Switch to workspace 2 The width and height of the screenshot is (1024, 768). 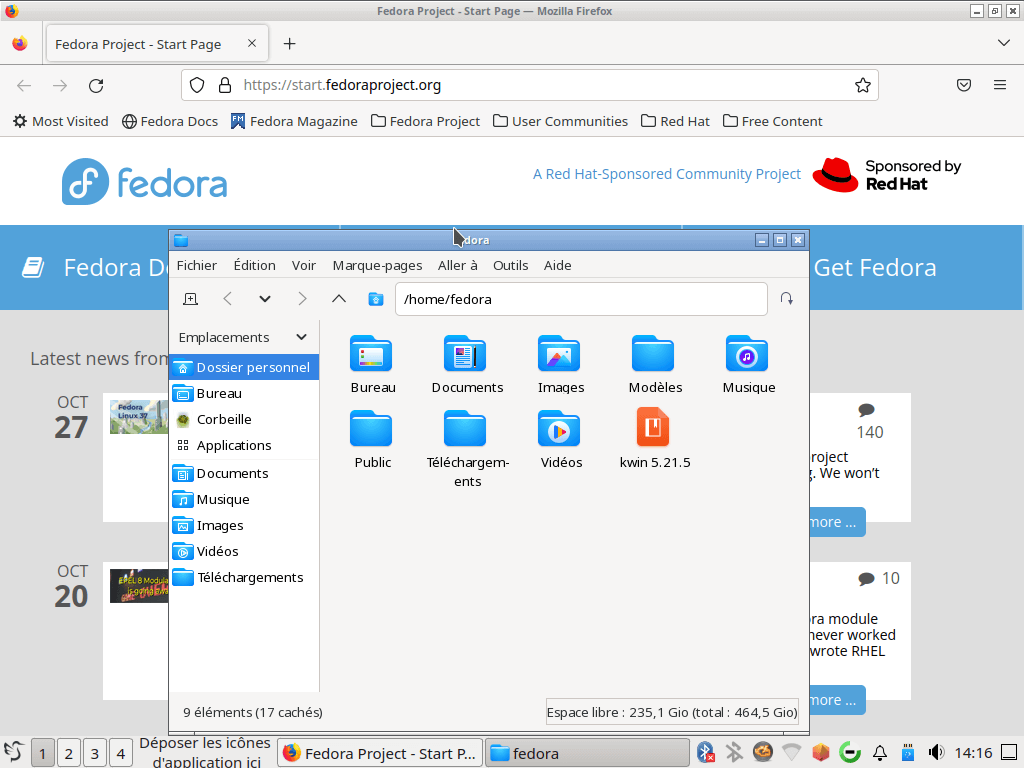coord(69,754)
